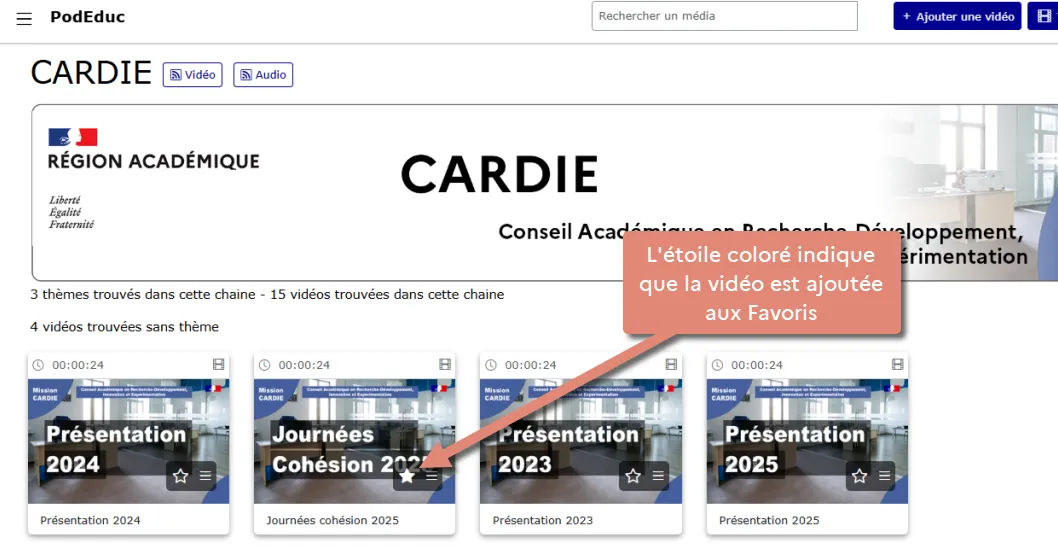This screenshot has height=560, width=1058.
Task: Click the '4 vidéos trouvées sans thème' text
Action: [125, 327]
